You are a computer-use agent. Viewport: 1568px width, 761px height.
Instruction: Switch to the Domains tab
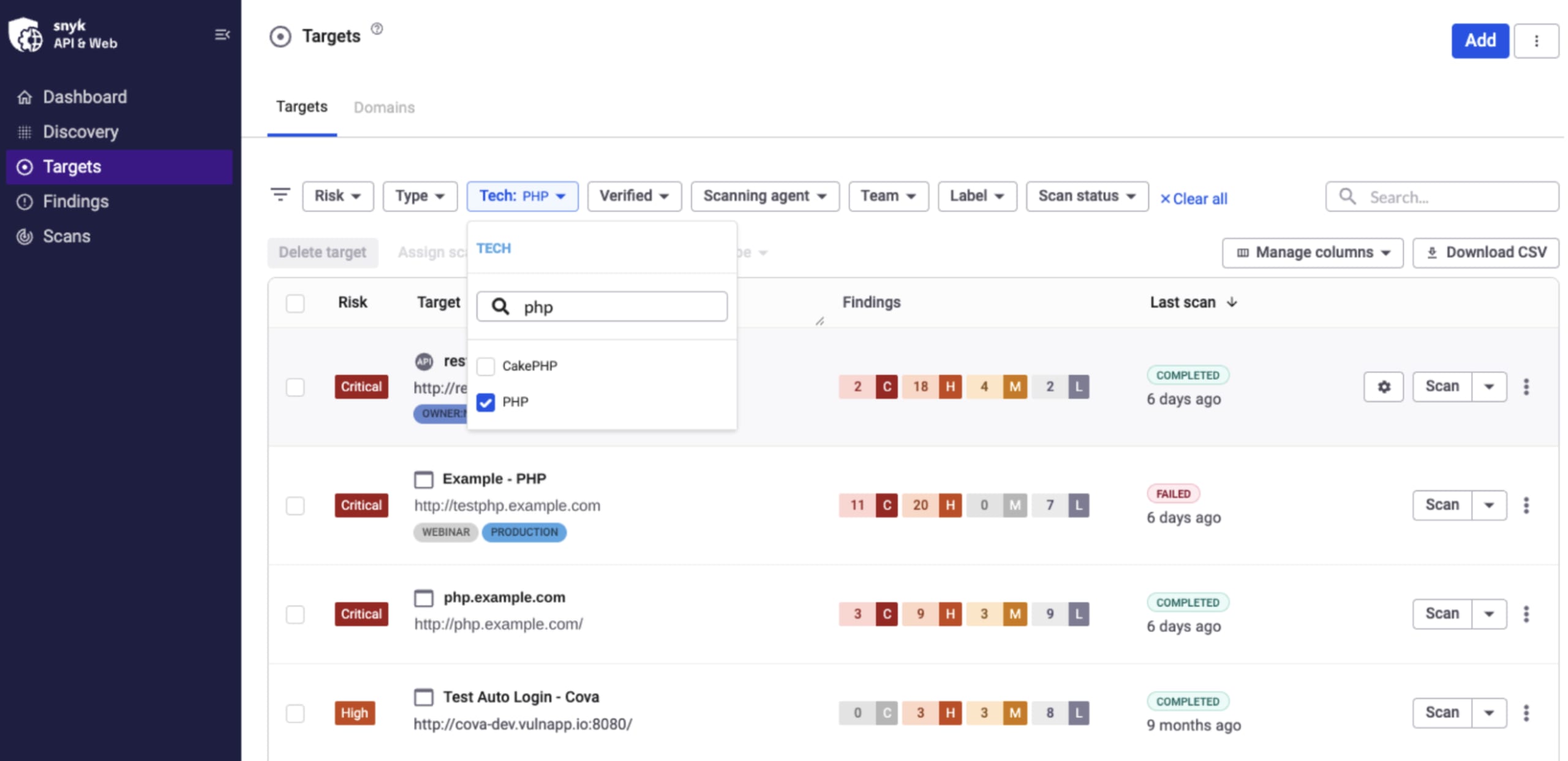(384, 107)
